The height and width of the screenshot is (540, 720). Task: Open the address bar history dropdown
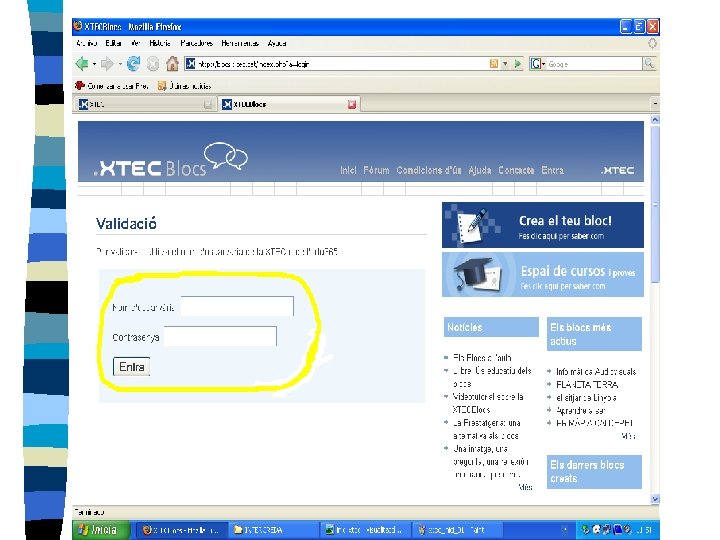pyautogui.click(x=505, y=64)
